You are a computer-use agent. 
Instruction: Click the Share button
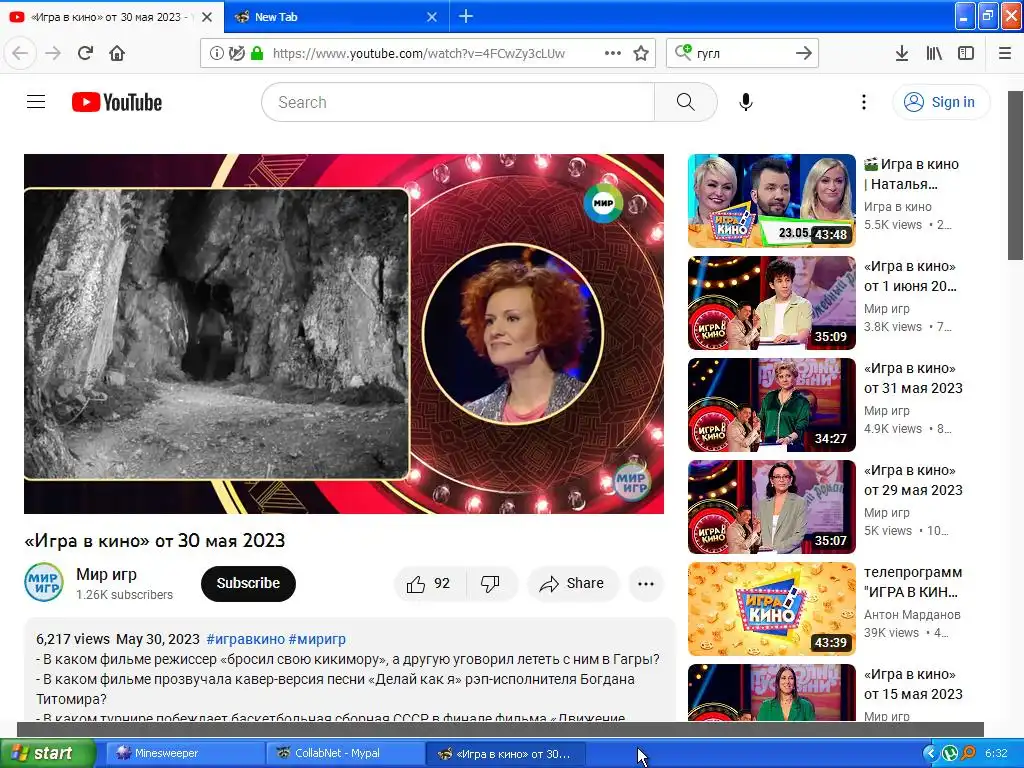572,583
